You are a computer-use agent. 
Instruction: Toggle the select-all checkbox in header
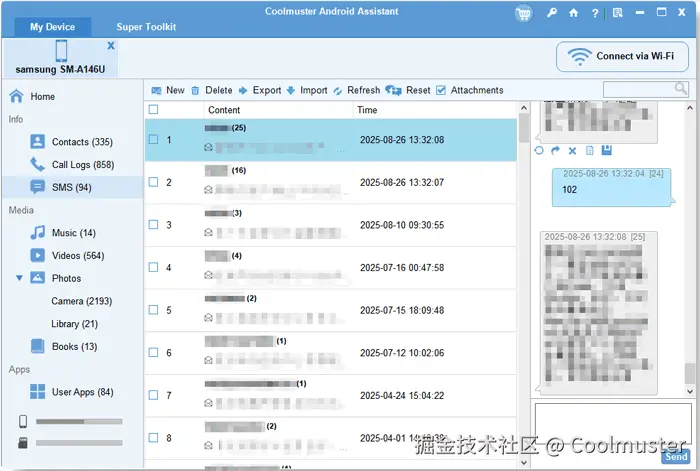pyautogui.click(x=153, y=109)
